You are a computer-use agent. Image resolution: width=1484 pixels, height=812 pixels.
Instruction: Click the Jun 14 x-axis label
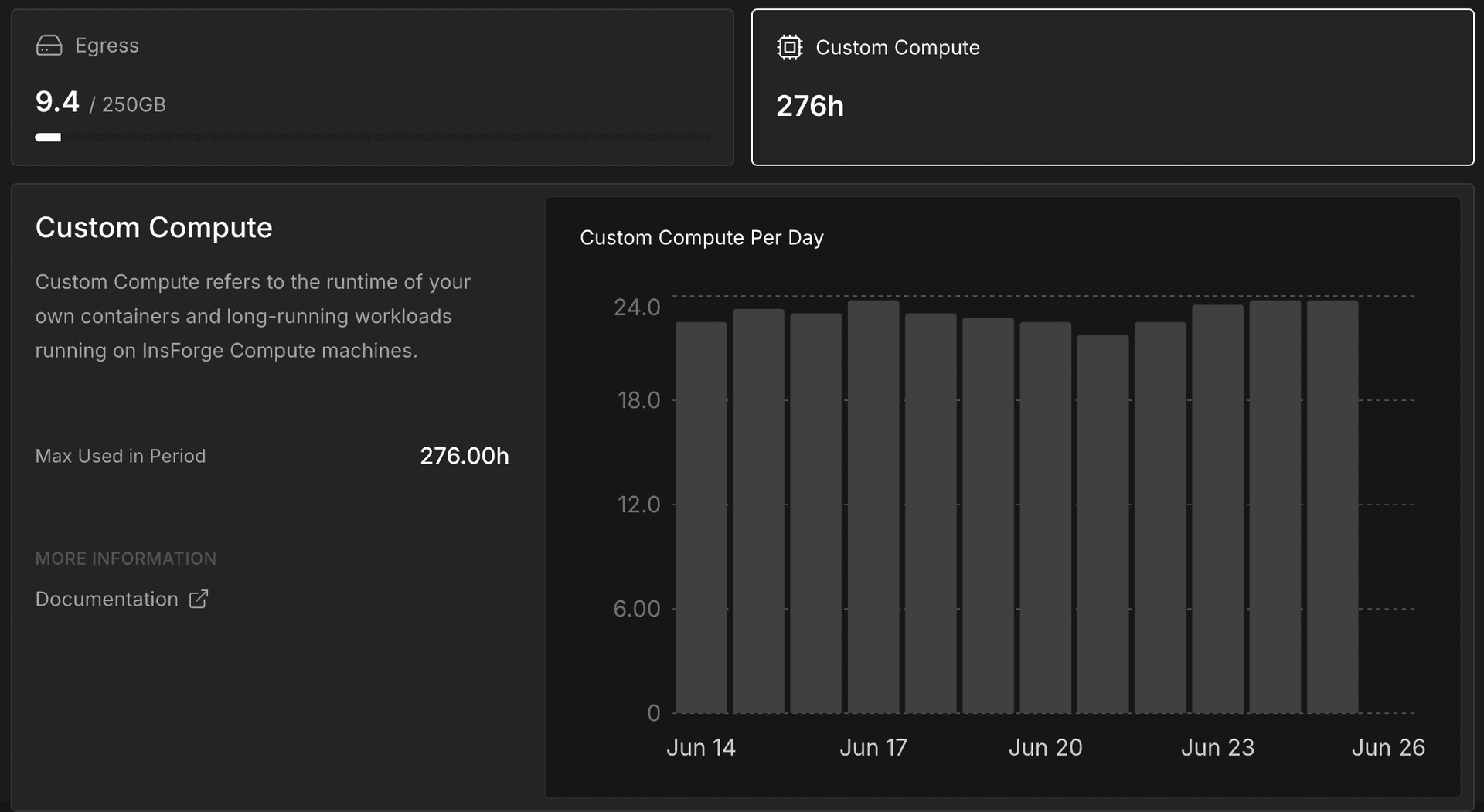click(701, 747)
